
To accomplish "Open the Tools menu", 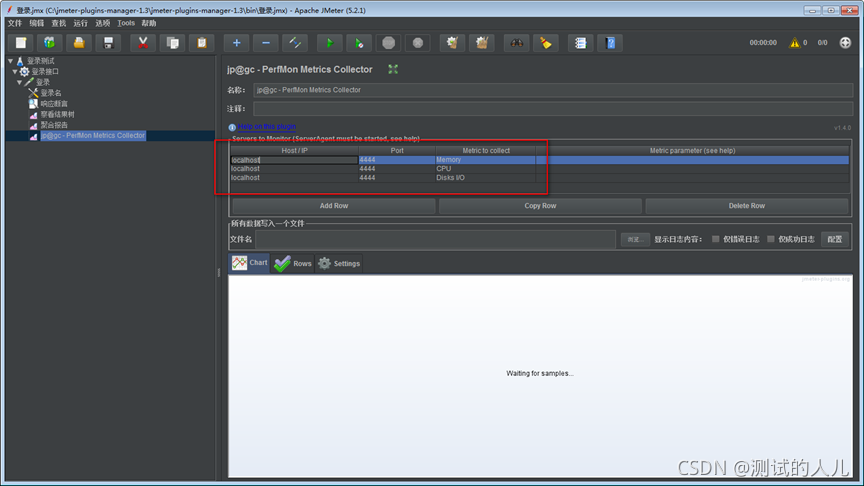I will coord(126,23).
